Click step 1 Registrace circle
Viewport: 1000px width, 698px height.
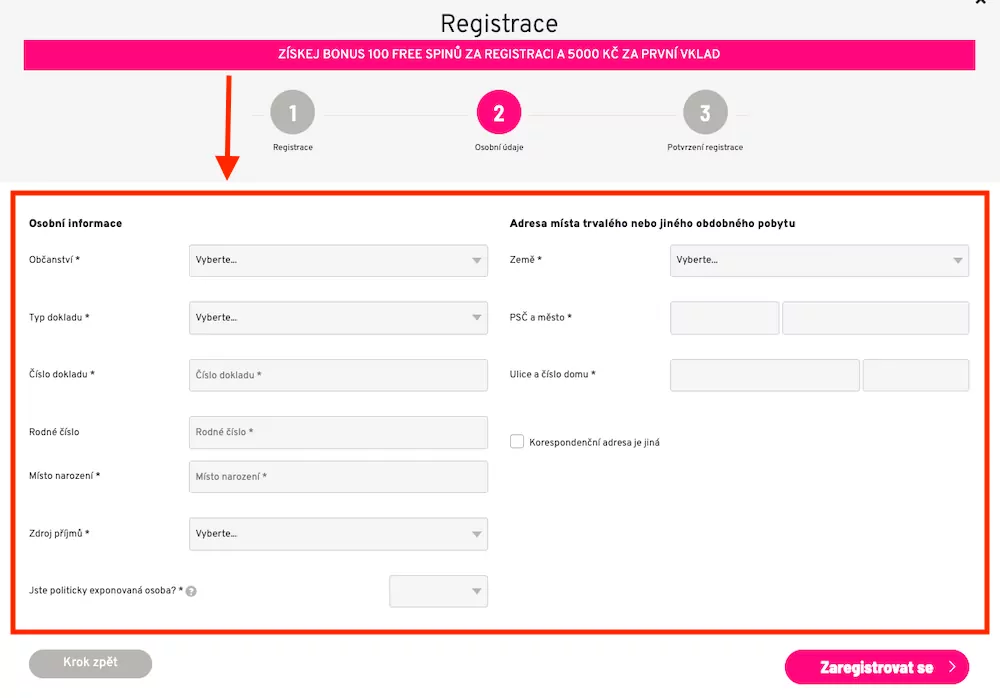coord(291,112)
